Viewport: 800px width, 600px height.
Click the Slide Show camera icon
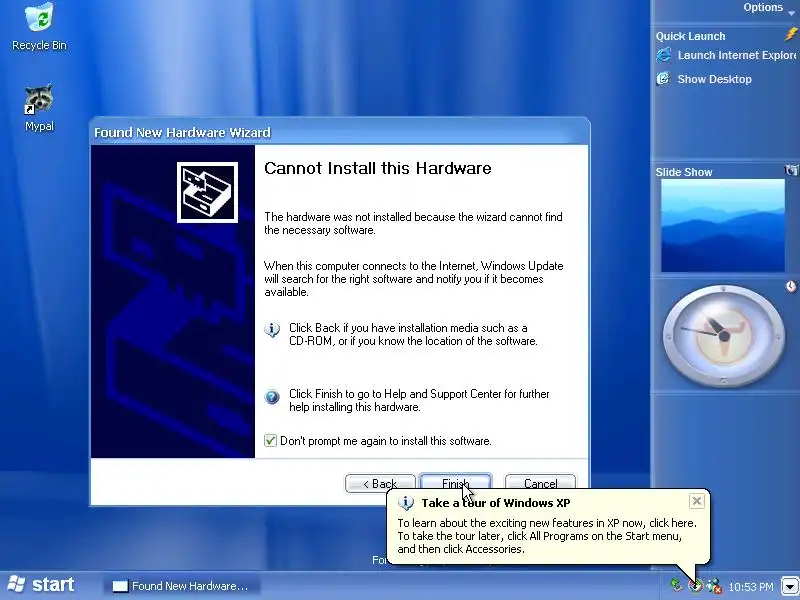[791, 170]
